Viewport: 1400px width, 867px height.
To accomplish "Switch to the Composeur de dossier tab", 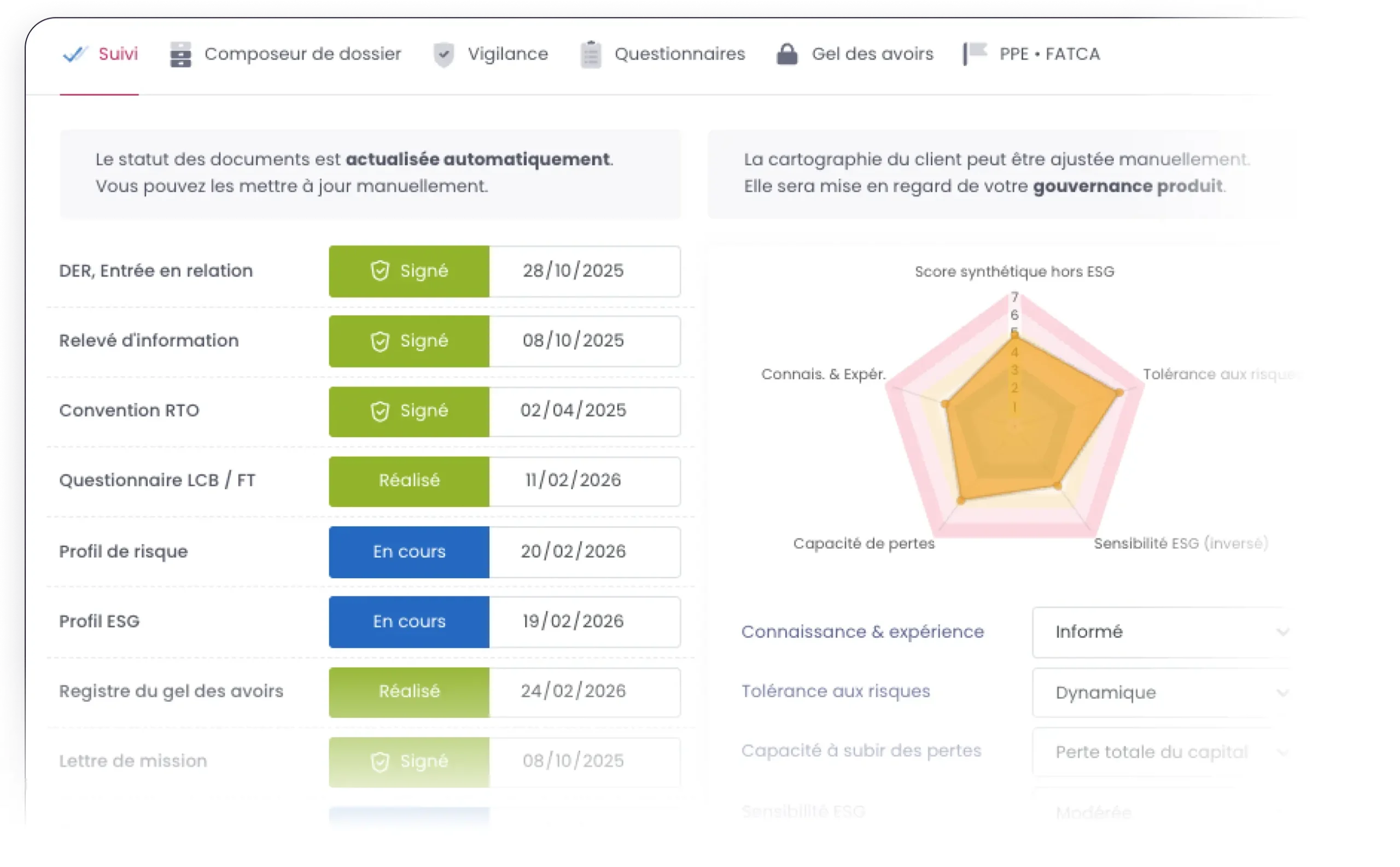I will [x=302, y=54].
